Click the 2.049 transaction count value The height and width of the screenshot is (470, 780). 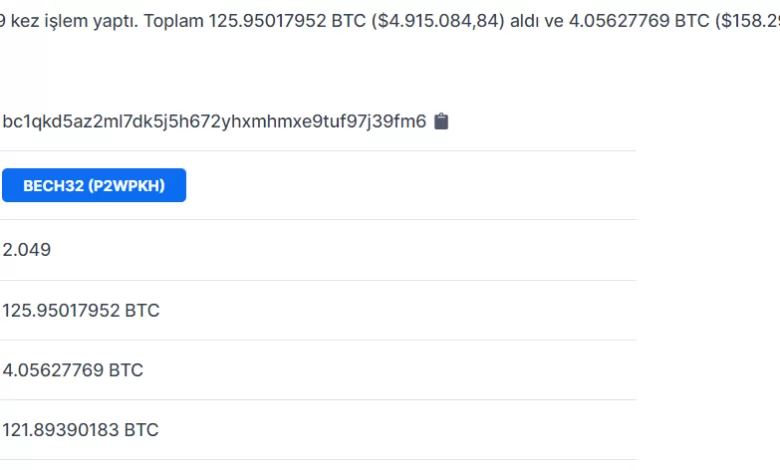coord(27,250)
